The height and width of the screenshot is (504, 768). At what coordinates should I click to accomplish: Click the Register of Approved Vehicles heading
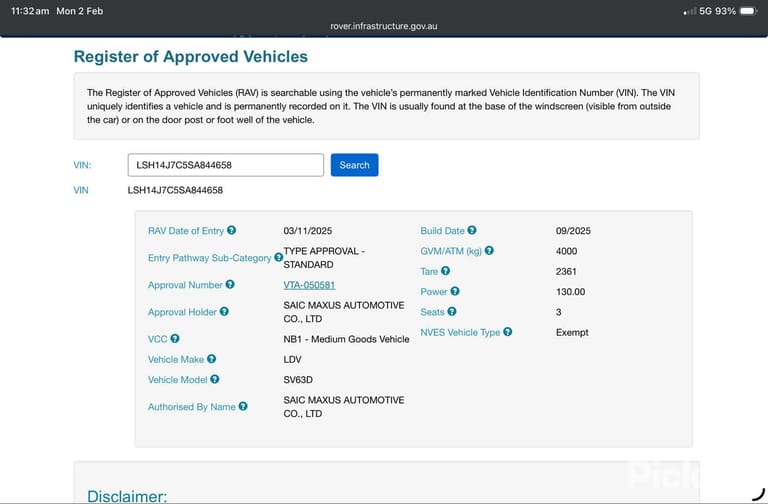(191, 56)
